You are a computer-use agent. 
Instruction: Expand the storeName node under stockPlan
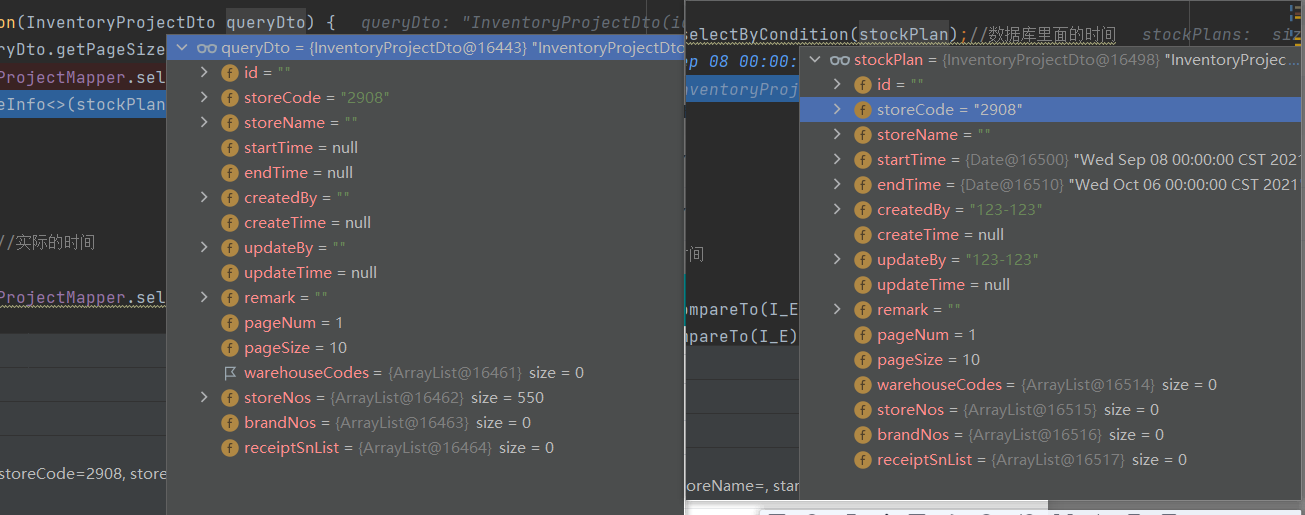(x=838, y=135)
